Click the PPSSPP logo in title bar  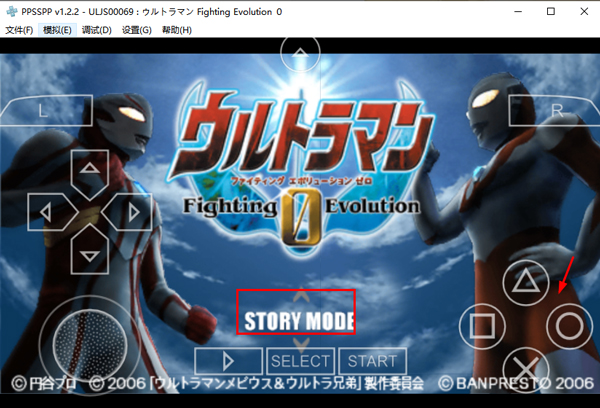[12, 12]
